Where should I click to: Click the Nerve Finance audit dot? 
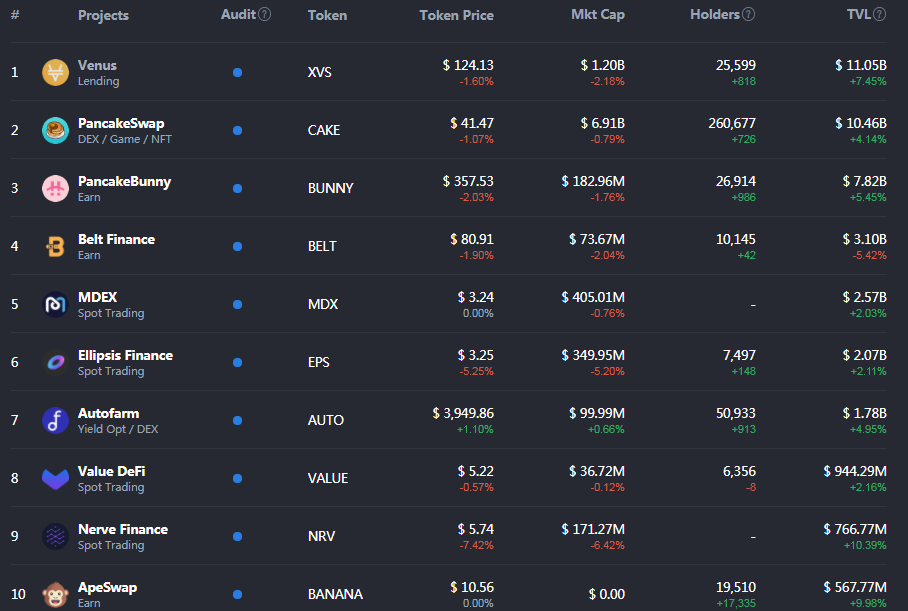coord(237,536)
